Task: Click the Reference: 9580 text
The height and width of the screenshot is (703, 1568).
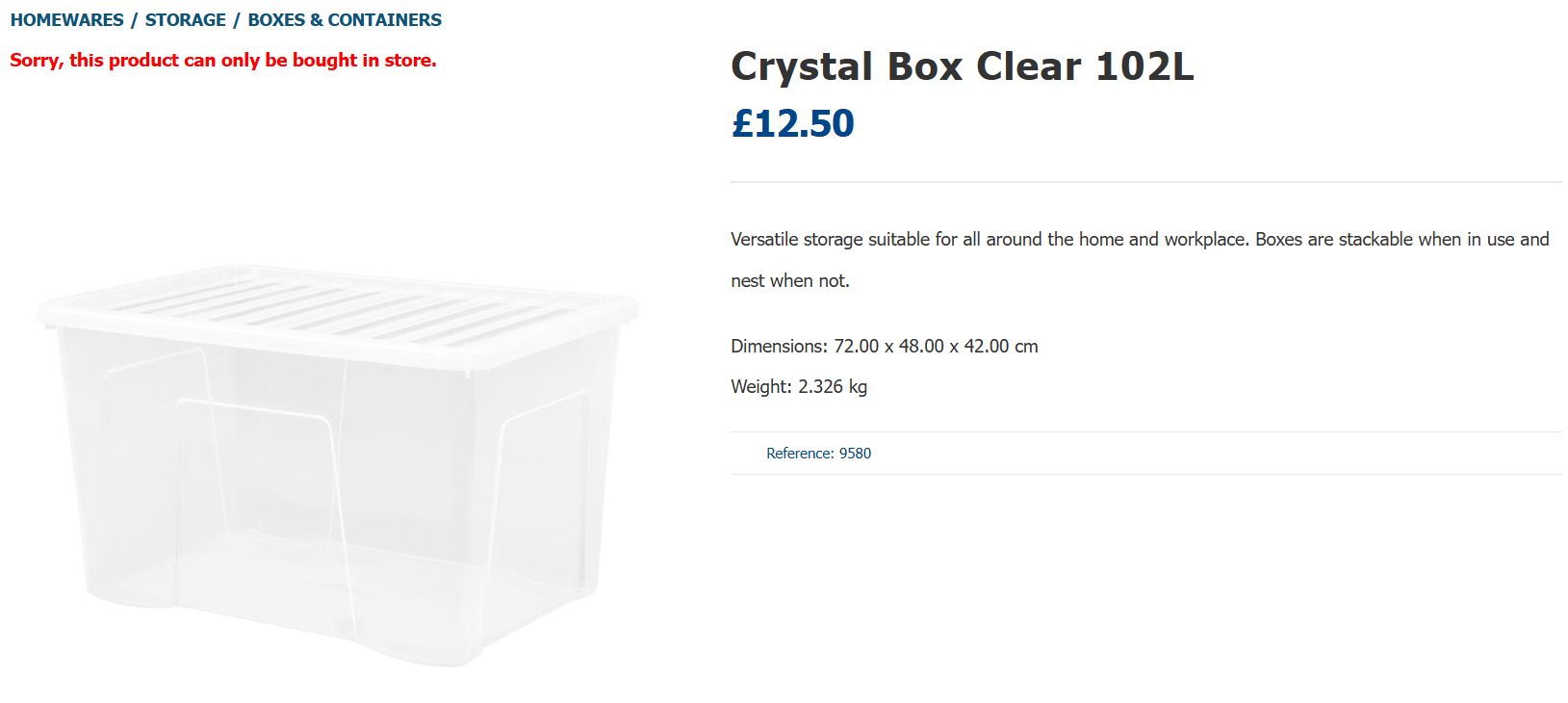Action: 818,454
